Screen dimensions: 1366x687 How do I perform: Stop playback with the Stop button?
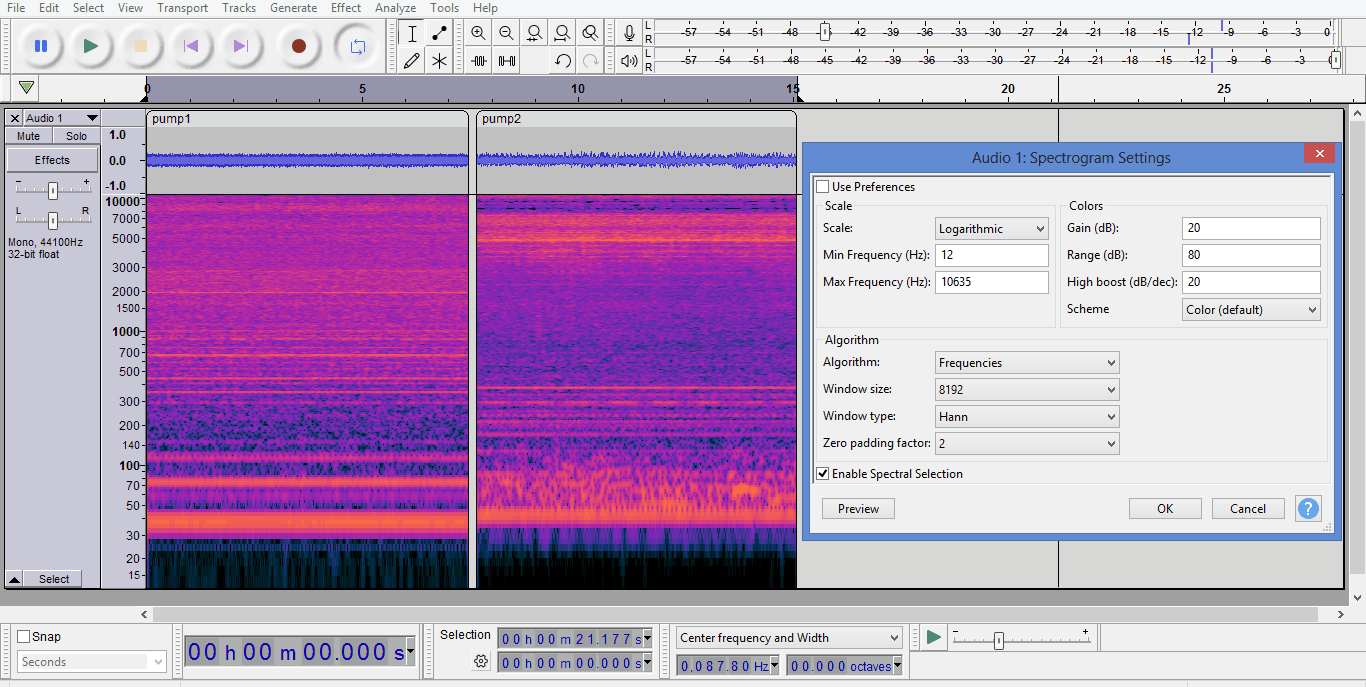click(141, 46)
